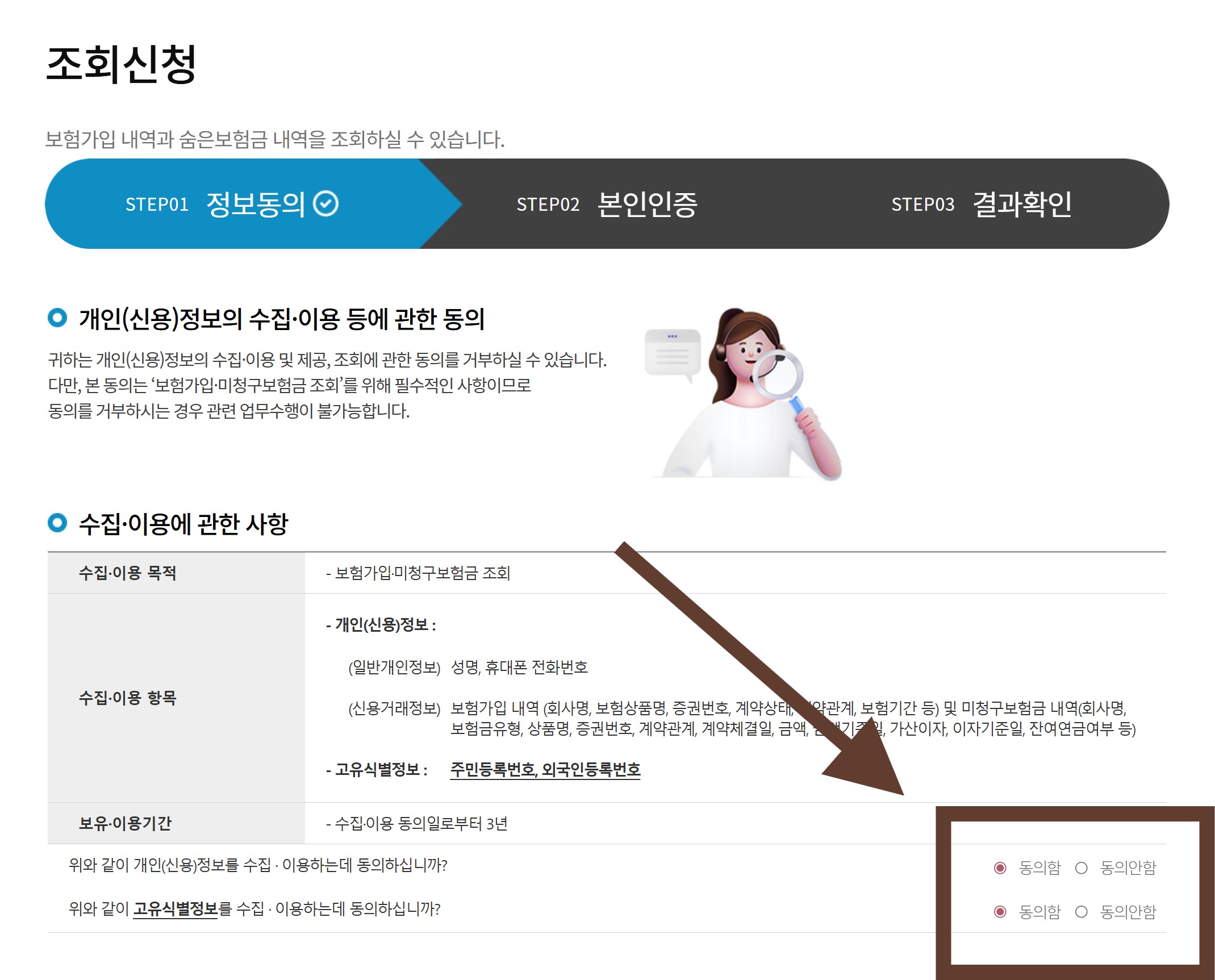This screenshot has height=980, width=1215.
Task: Select 동의함 for 고유식별정보 collection
Action: coord(1000,912)
